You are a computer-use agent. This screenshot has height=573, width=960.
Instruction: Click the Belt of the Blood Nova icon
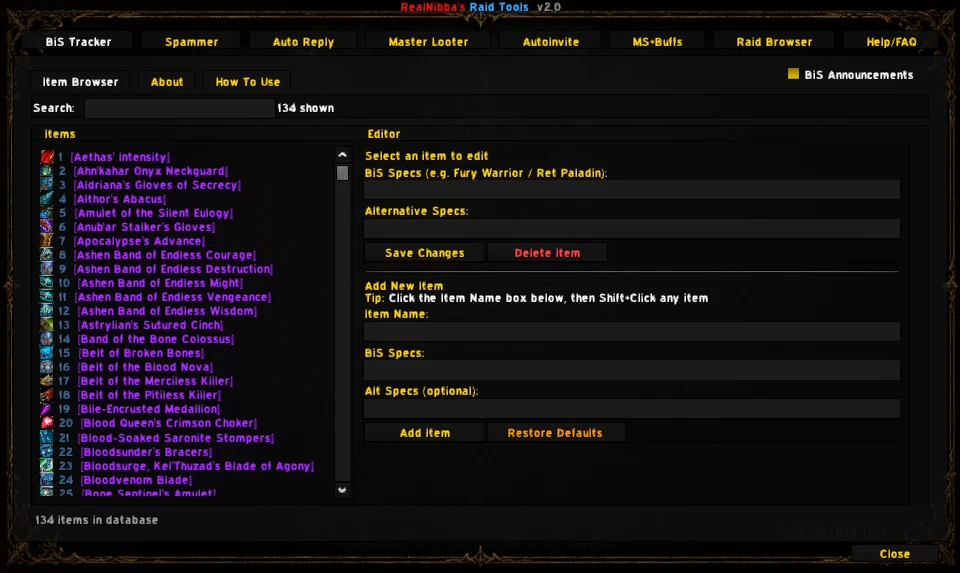tap(47, 367)
